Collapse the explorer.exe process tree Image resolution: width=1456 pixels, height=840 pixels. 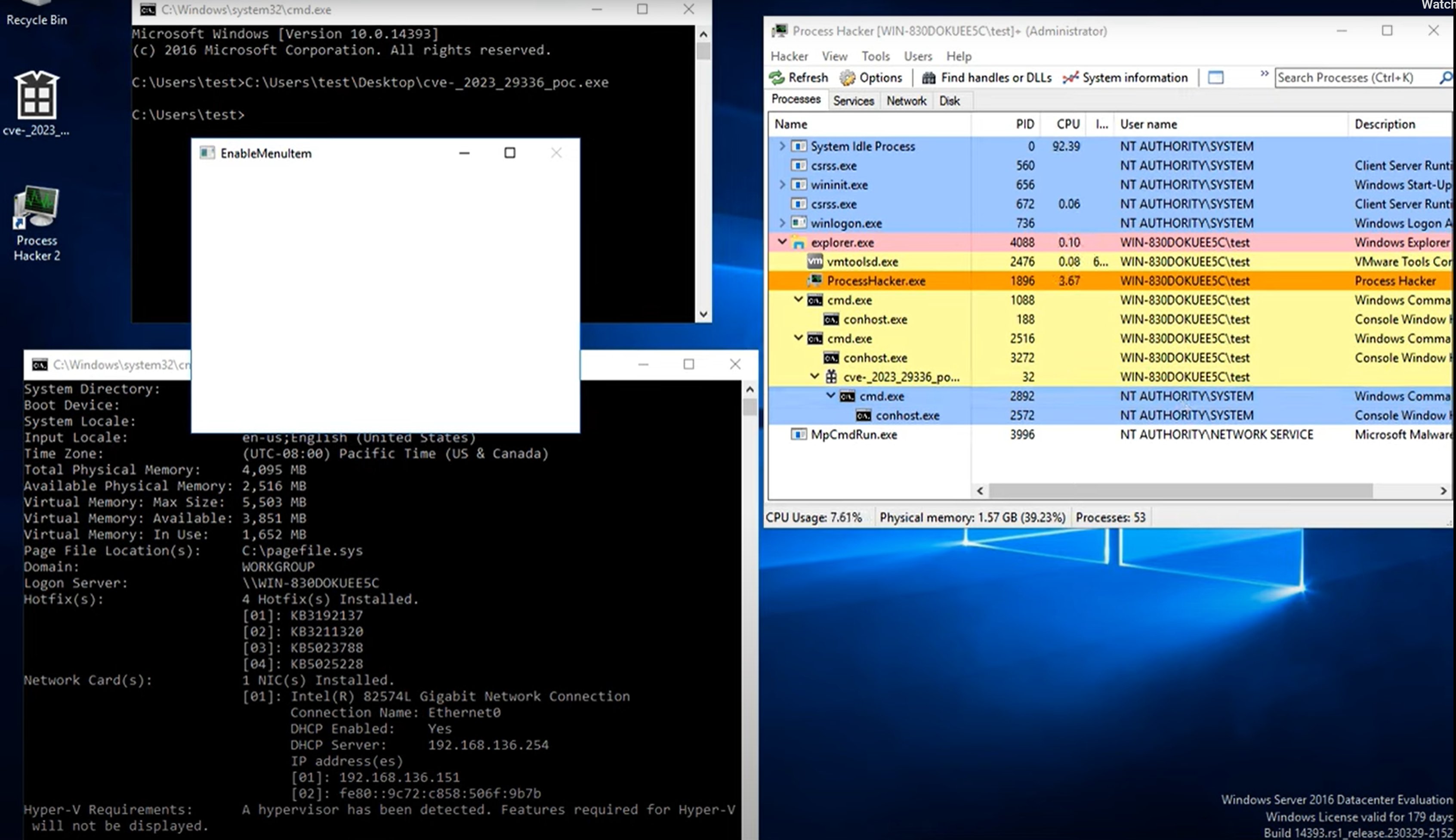[x=782, y=242]
